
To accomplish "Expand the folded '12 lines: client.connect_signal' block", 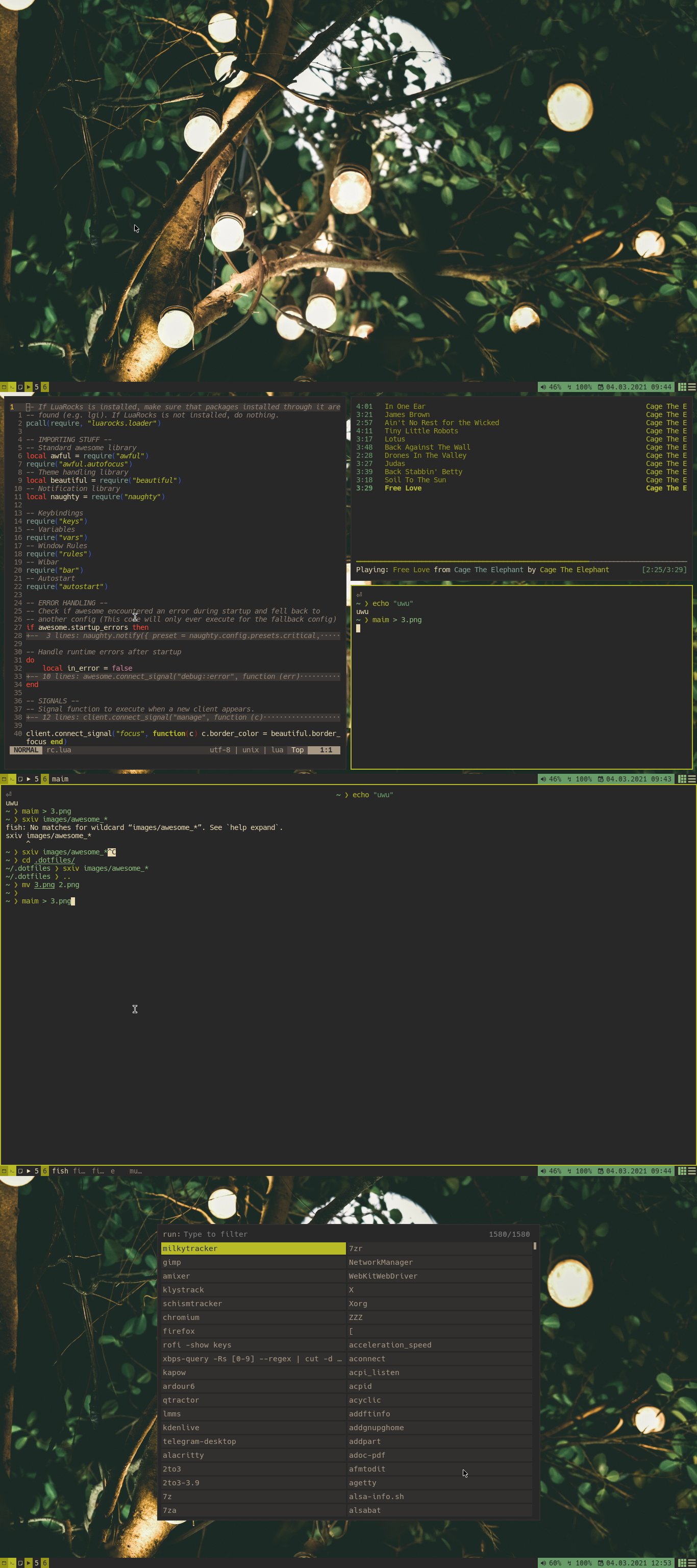I will tap(183, 717).
